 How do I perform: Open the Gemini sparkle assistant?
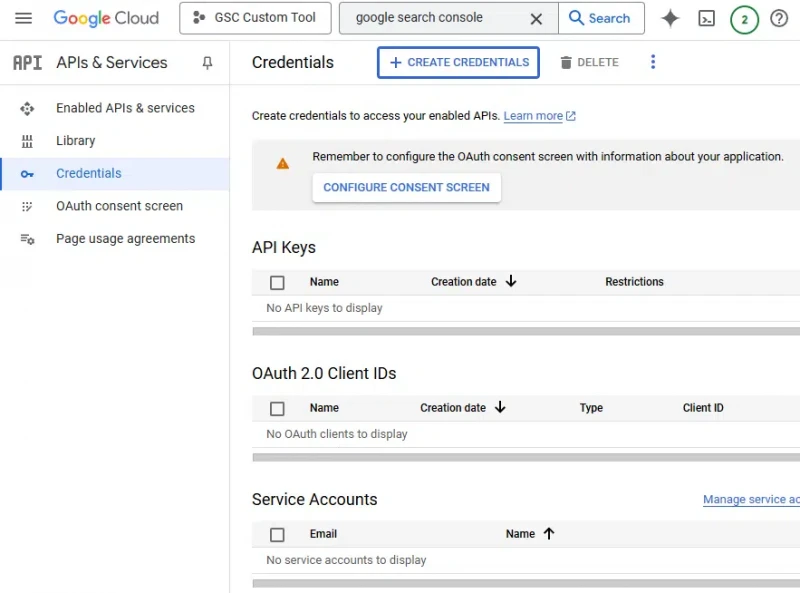point(670,19)
